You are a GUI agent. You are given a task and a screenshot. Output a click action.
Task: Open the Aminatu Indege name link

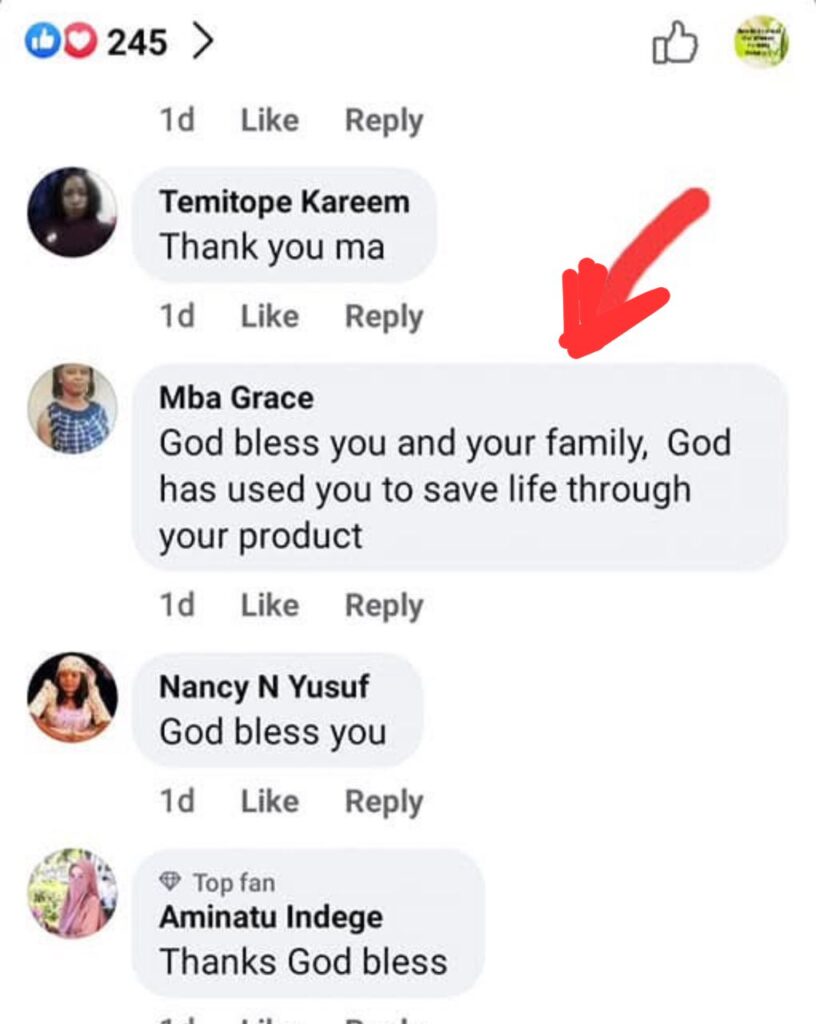(x=271, y=917)
